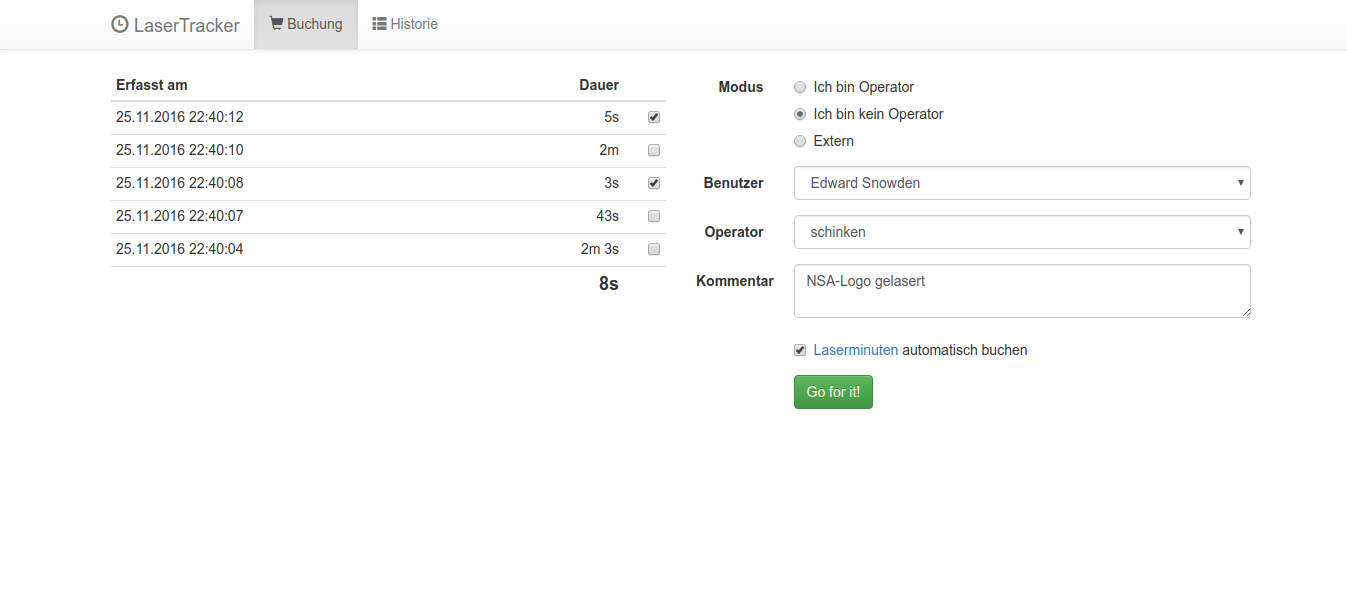Expand the Operator dropdown showing schinken
The height and width of the screenshot is (604, 1347).
[1021, 232]
